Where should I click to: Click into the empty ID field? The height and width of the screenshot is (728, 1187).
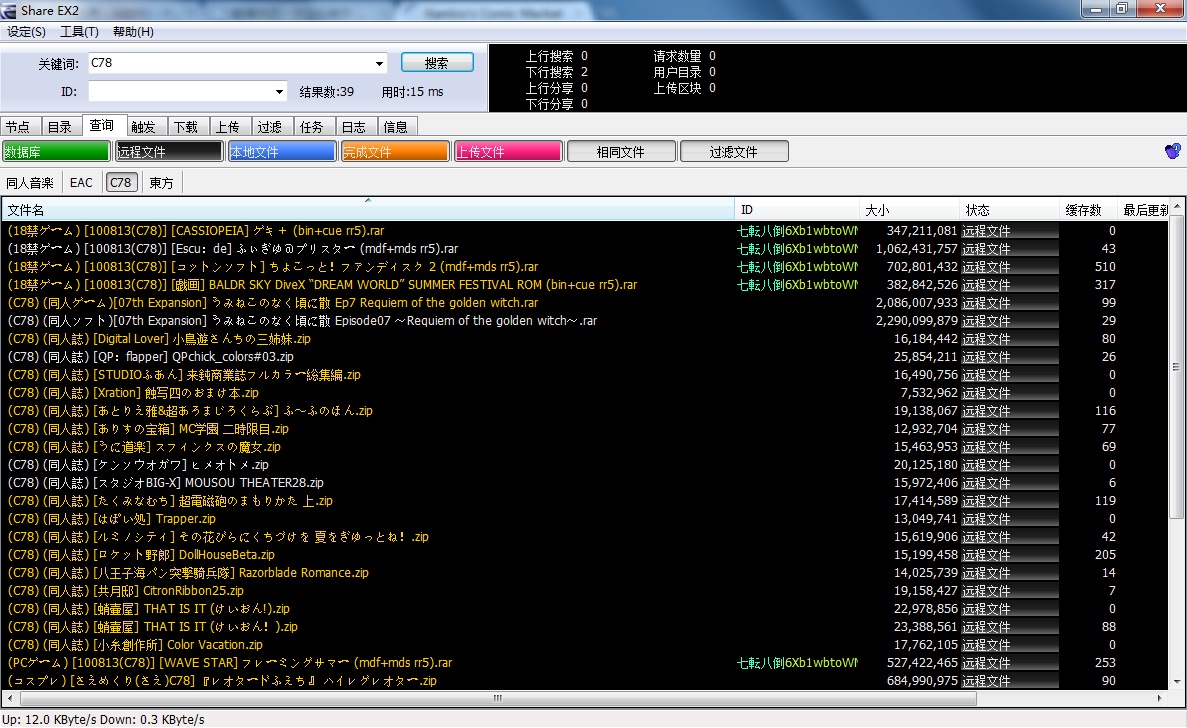pos(181,92)
